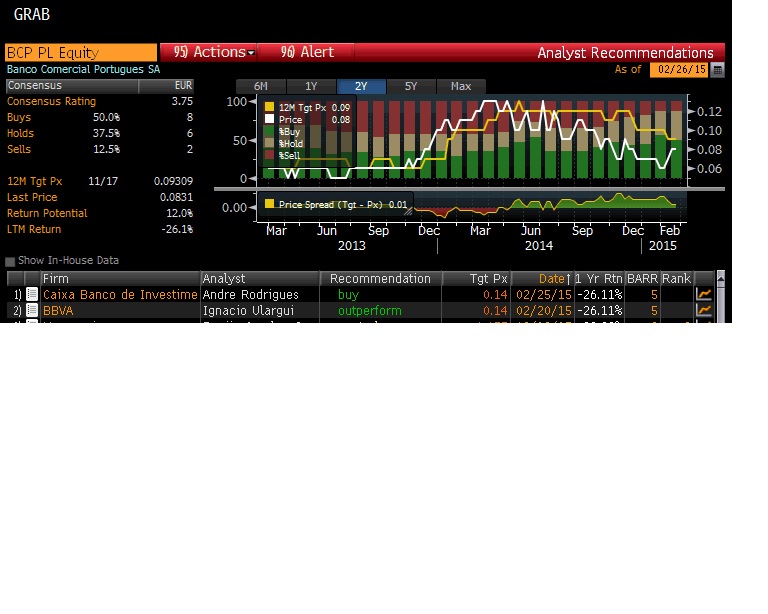Click the Return Potential label

coord(47,213)
